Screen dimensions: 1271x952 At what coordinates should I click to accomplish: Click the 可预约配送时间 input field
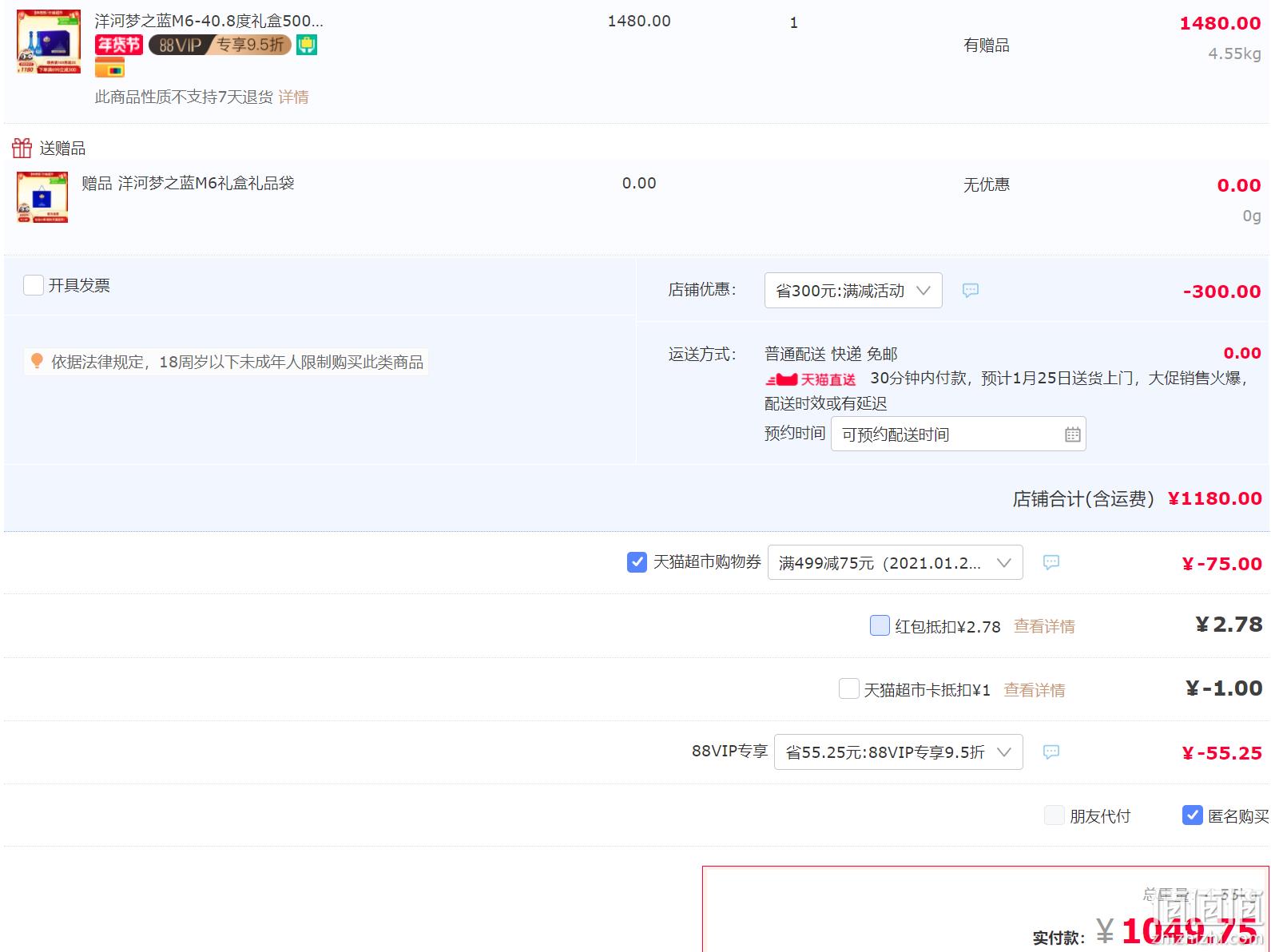pos(958,434)
